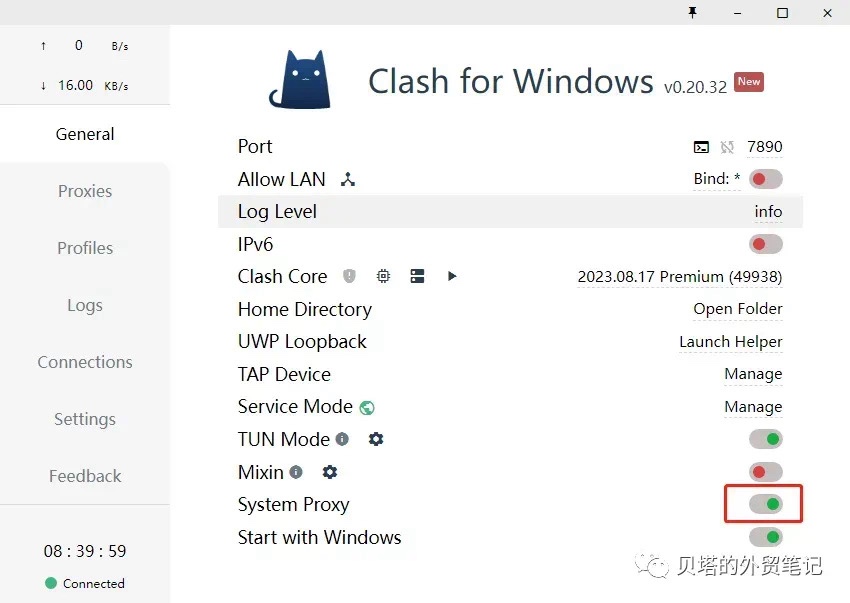Screen dimensions: 850x603
Task: Click Launch Helper for UWP Loopback
Action: pyautogui.click(x=731, y=342)
